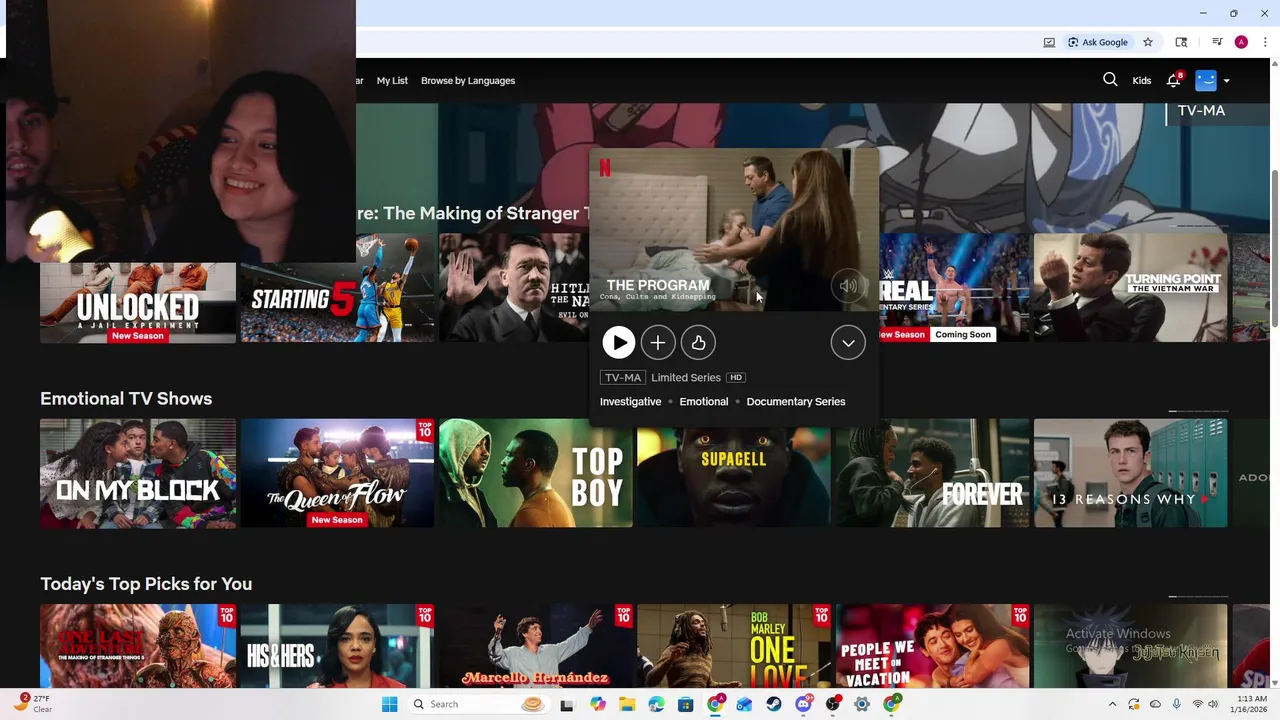Expand more info chevron on The Program card
Viewport: 1280px width, 720px height.
click(x=848, y=343)
